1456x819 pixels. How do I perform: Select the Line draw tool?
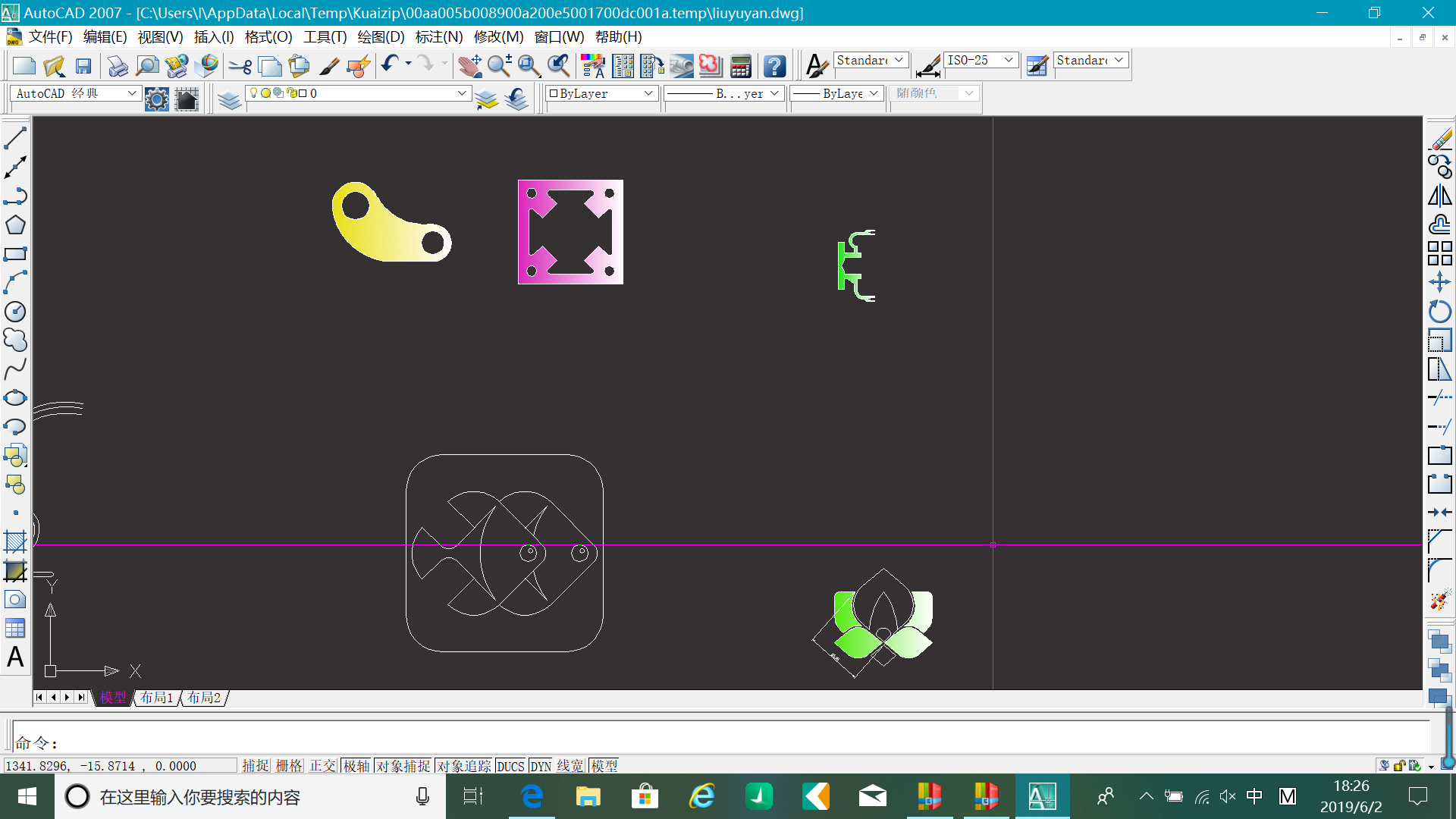15,139
